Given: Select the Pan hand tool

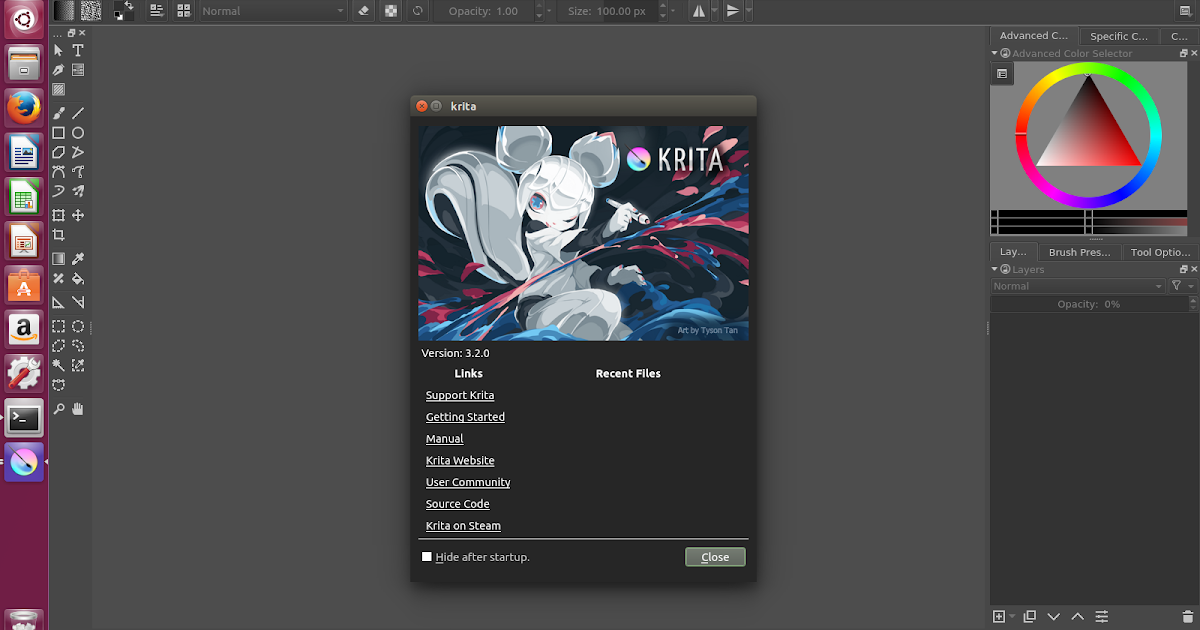Looking at the screenshot, I should [x=78, y=408].
